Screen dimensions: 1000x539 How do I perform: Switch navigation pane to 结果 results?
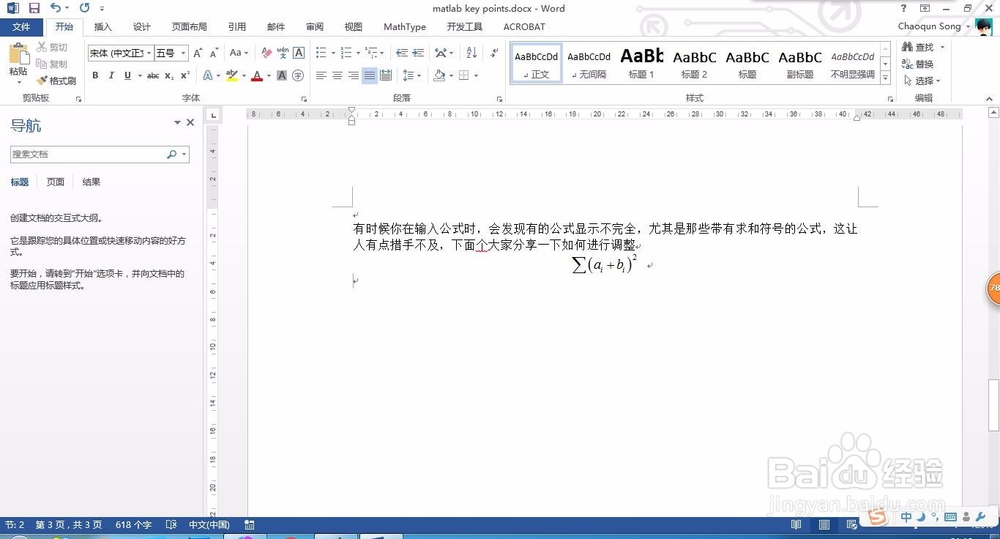(91, 182)
